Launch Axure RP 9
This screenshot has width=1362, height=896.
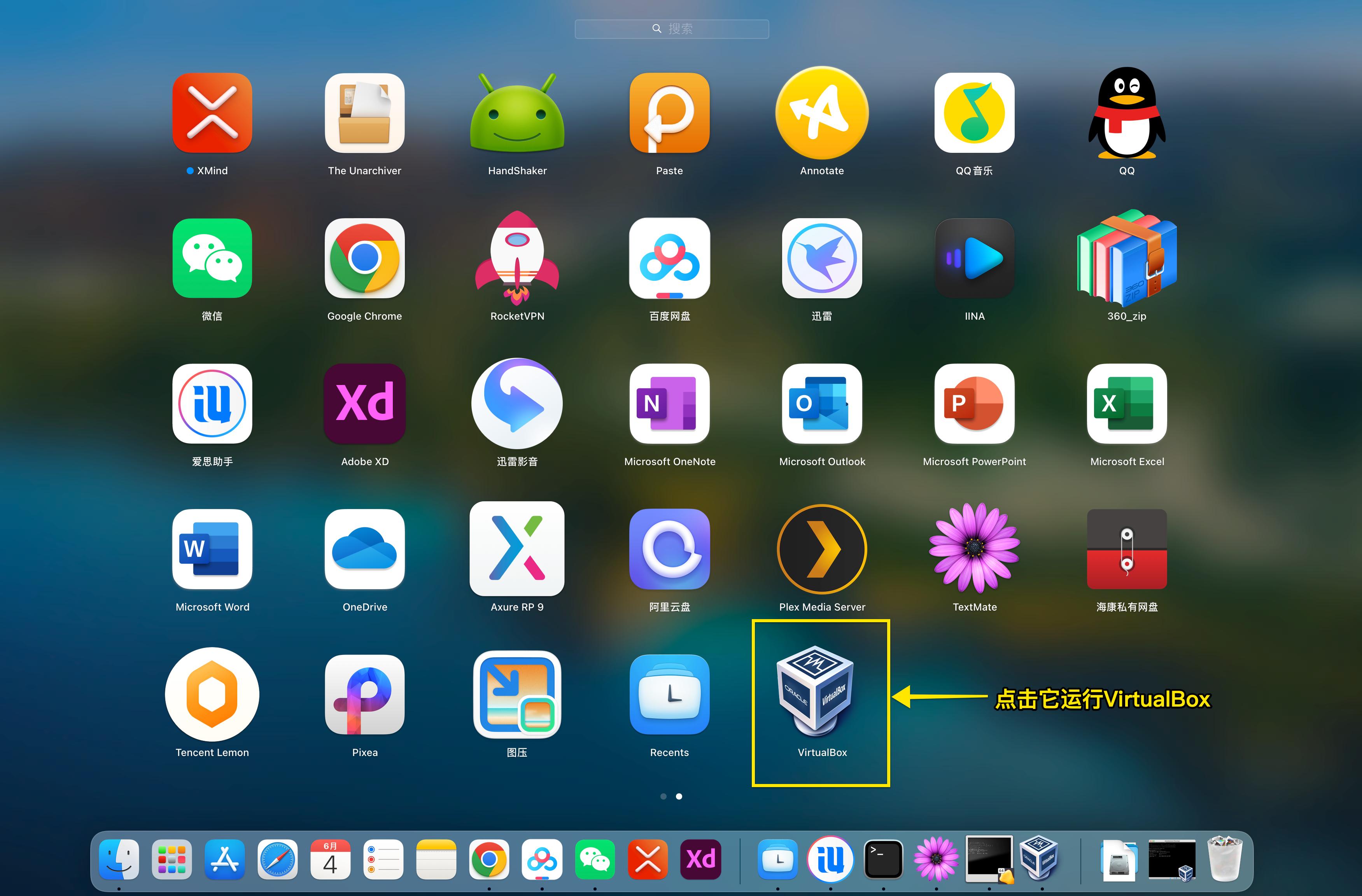click(517, 549)
